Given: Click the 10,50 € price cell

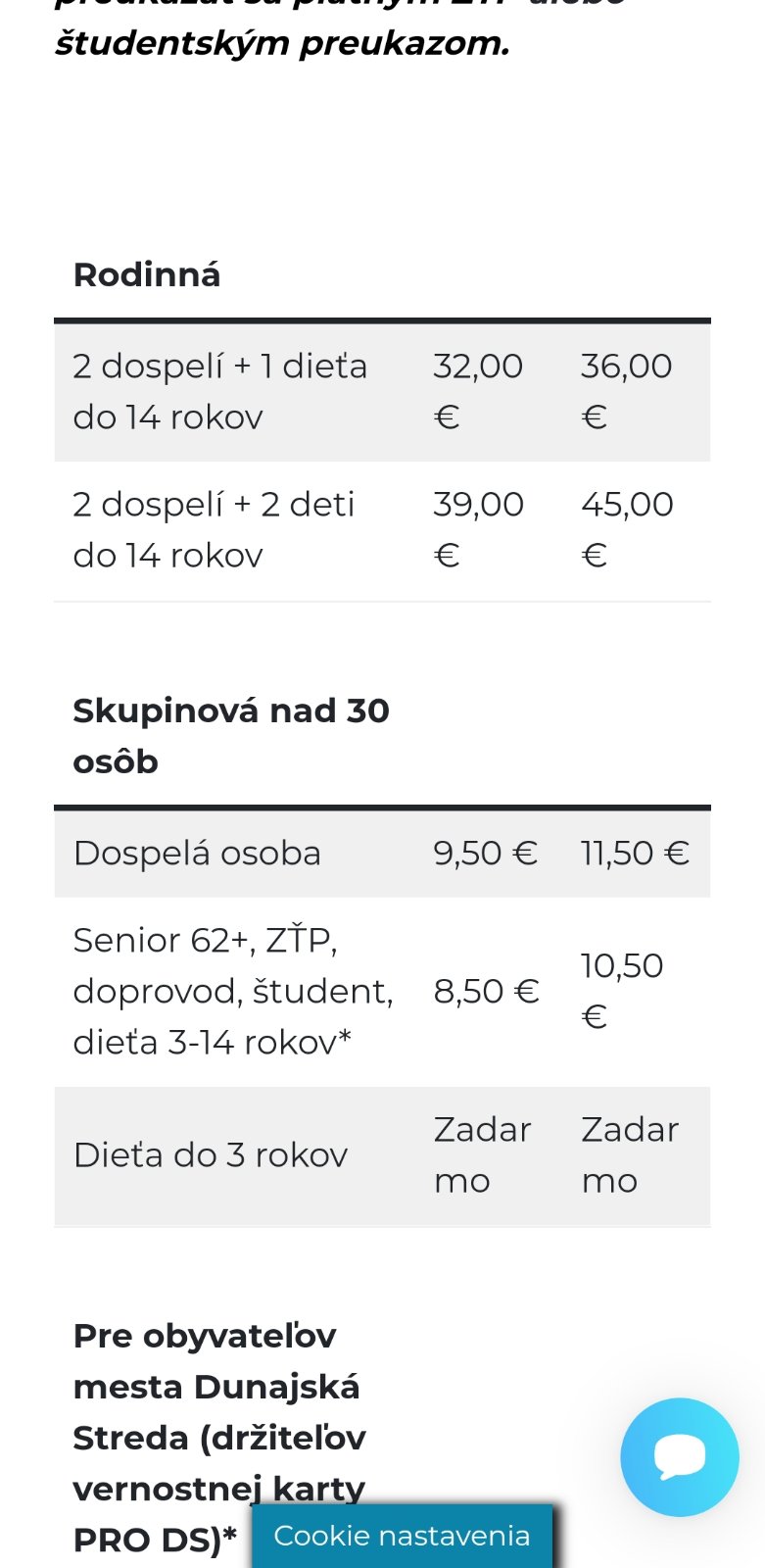Looking at the screenshot, I should tap(622, 991).
